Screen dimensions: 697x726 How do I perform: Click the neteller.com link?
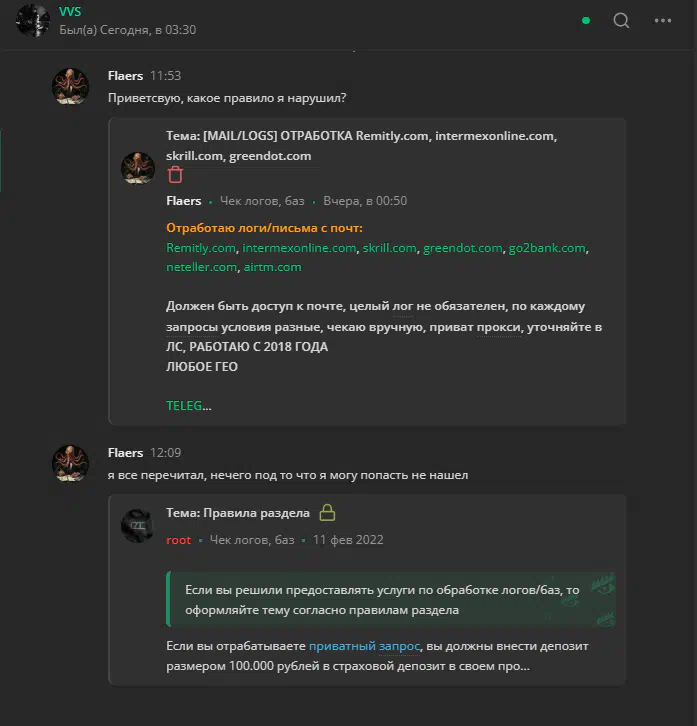pos(201,267)
